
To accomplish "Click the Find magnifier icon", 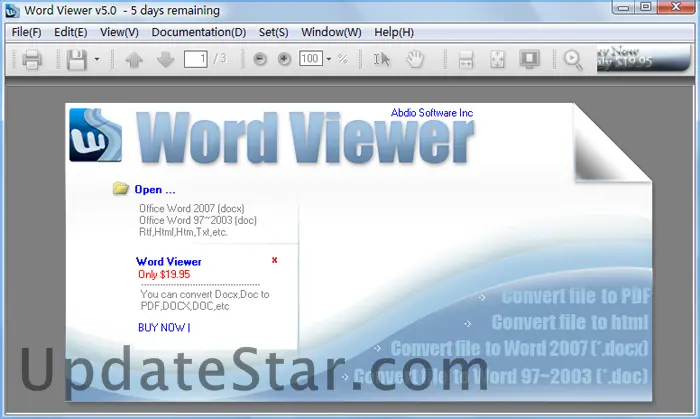I will (x=573, y=60).
